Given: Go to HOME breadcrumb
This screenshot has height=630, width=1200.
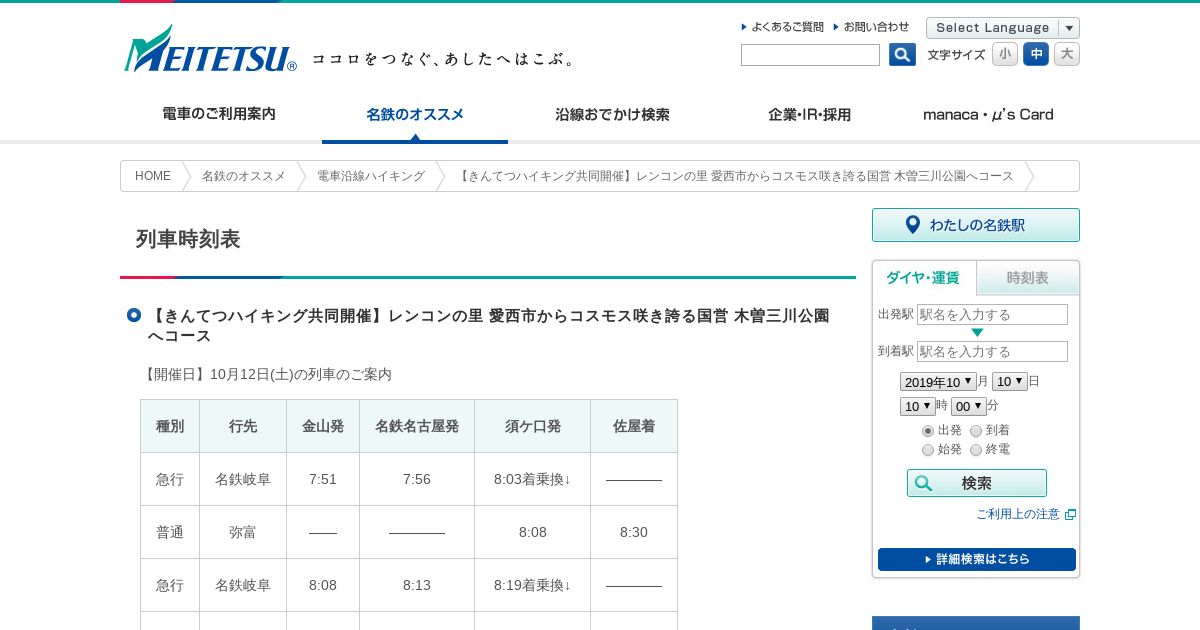Looking at the screenshot, I should (153, 176).
